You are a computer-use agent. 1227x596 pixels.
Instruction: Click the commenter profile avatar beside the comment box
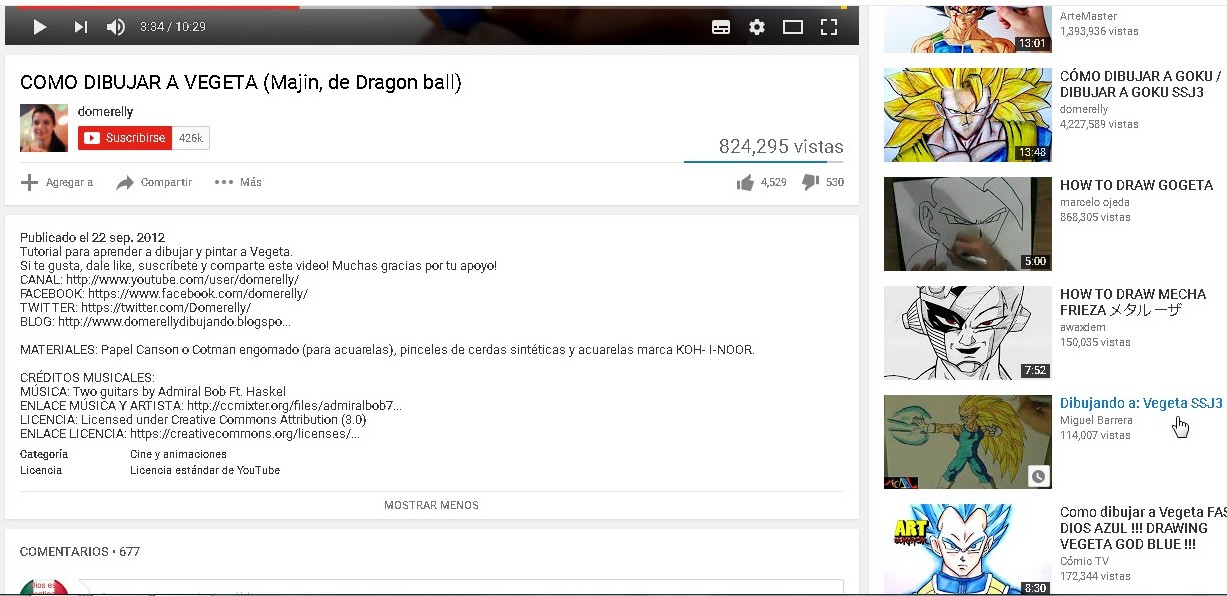[x=44, y=587]
